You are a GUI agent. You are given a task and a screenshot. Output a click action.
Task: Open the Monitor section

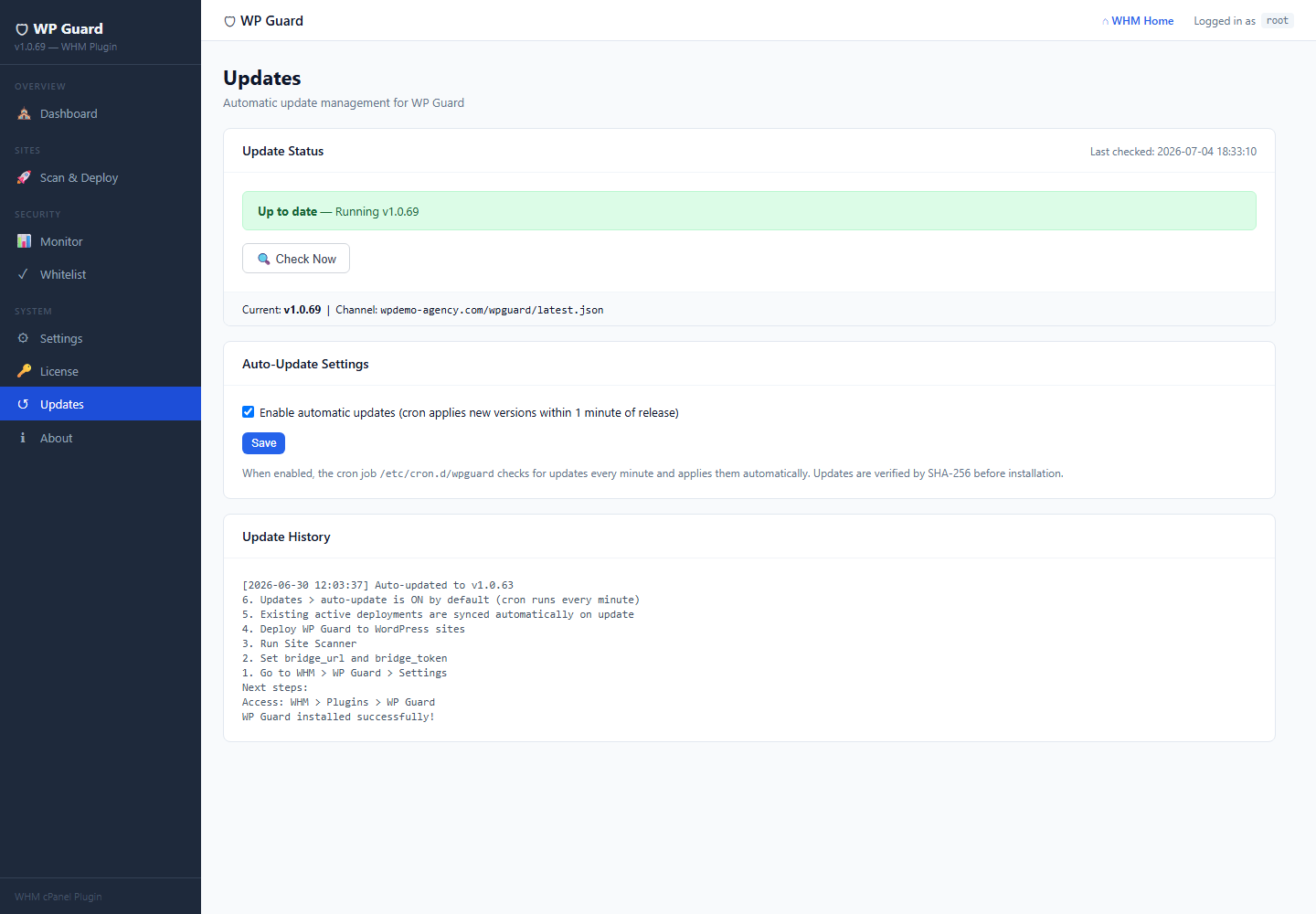tap(101, 241)
